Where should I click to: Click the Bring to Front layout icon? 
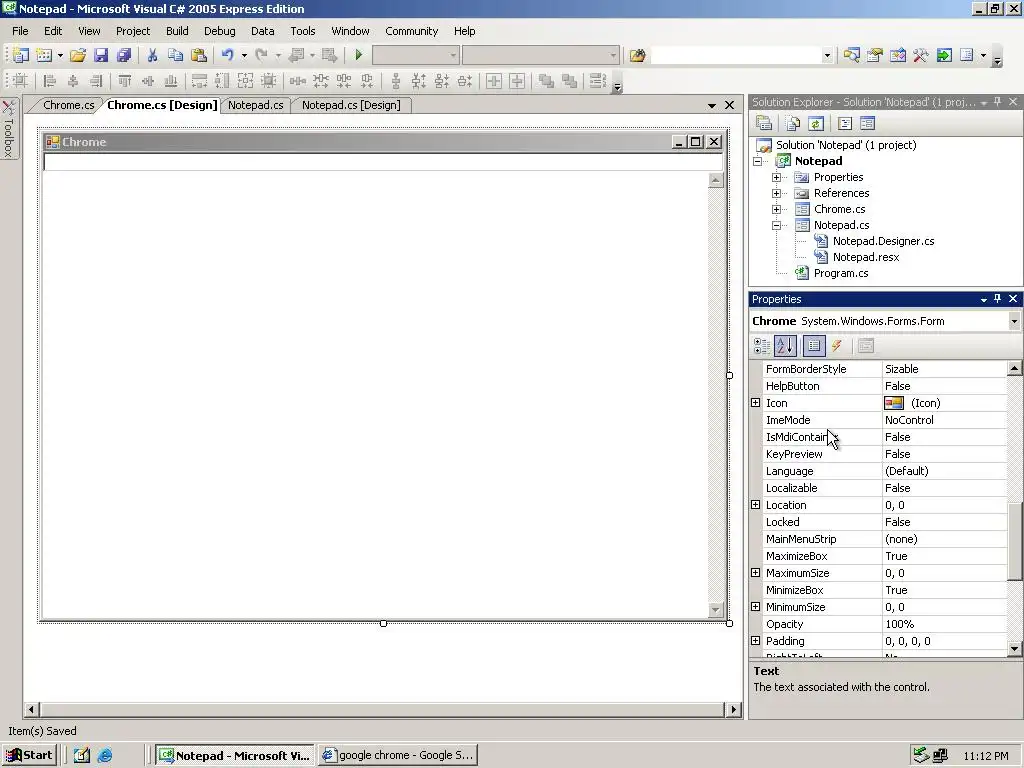(x=546, y=81)
